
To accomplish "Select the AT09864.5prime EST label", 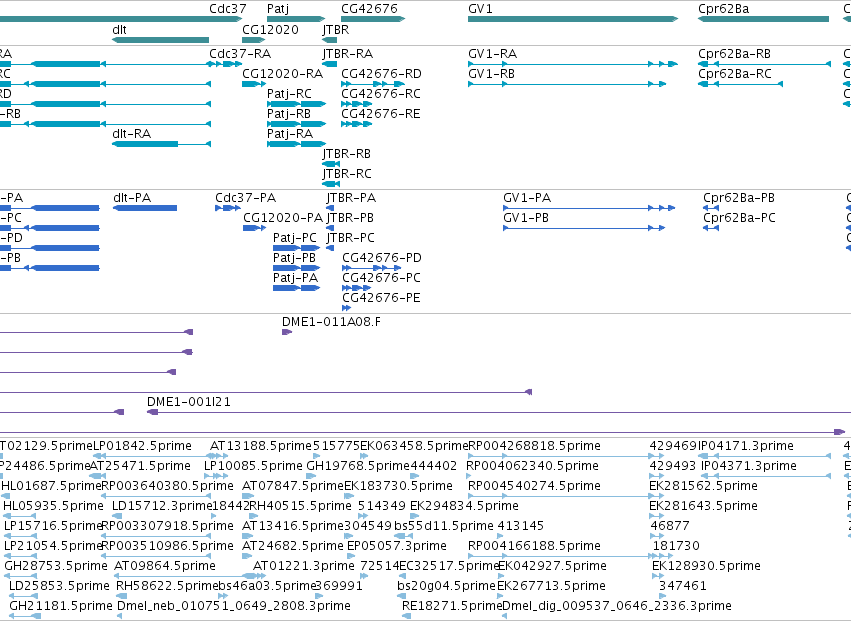I will [x=165, y=566].
